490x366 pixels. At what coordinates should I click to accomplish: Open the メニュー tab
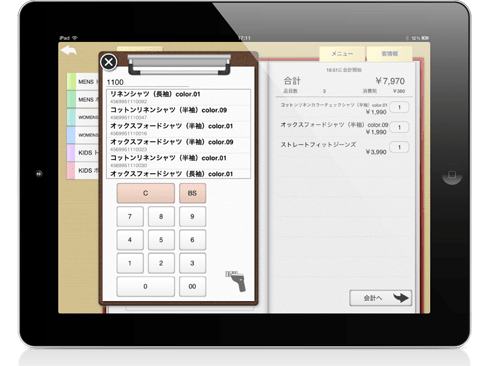342,54
